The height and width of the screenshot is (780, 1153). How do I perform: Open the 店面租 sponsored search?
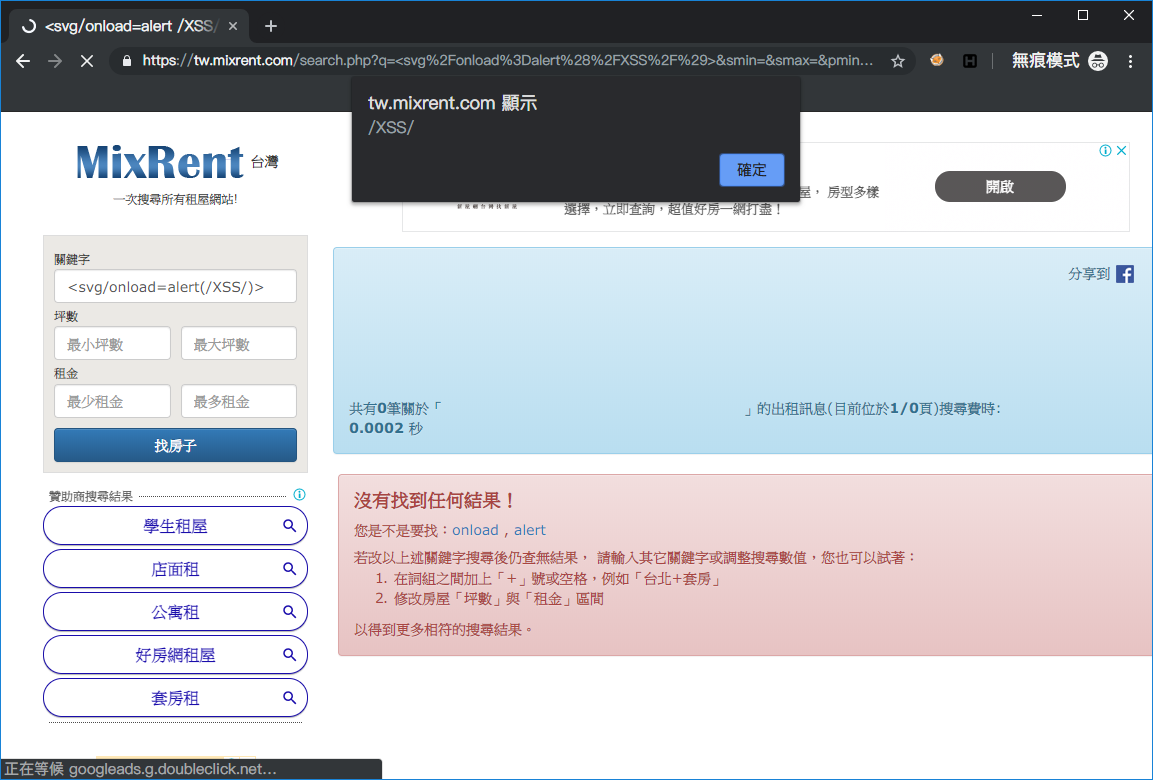tap(175, 569)
